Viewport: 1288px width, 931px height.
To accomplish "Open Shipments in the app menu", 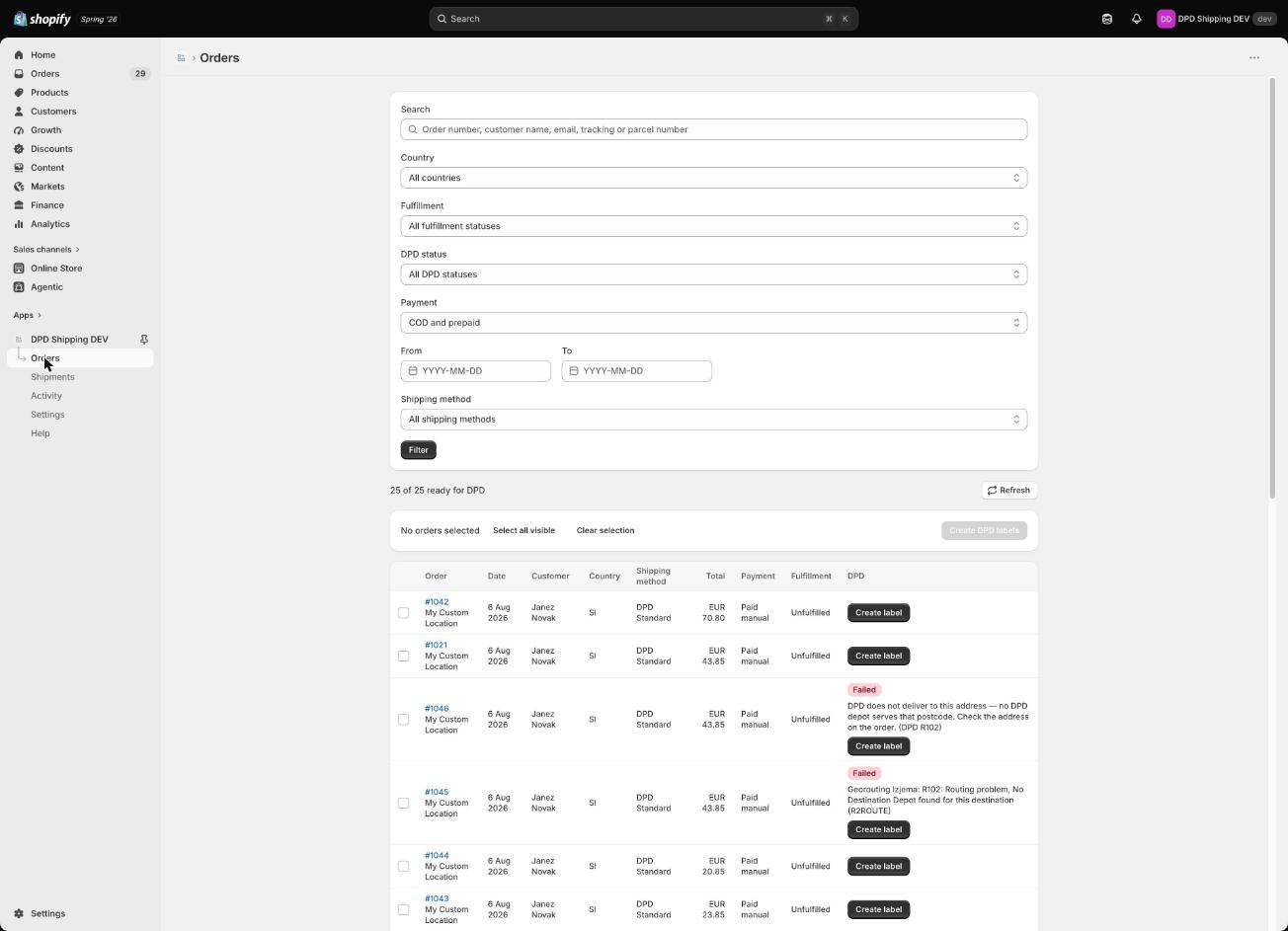I will coord(52,377).
